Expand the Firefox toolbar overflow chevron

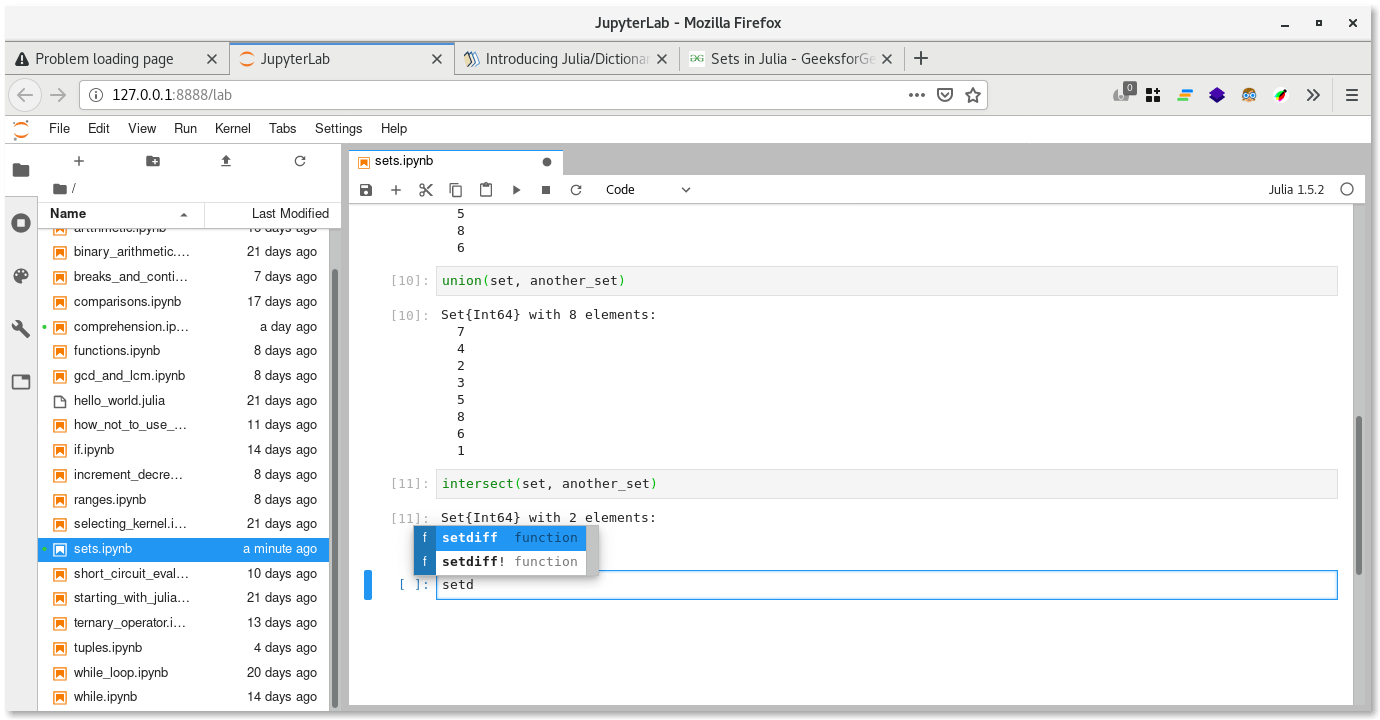pos(1313,94)
